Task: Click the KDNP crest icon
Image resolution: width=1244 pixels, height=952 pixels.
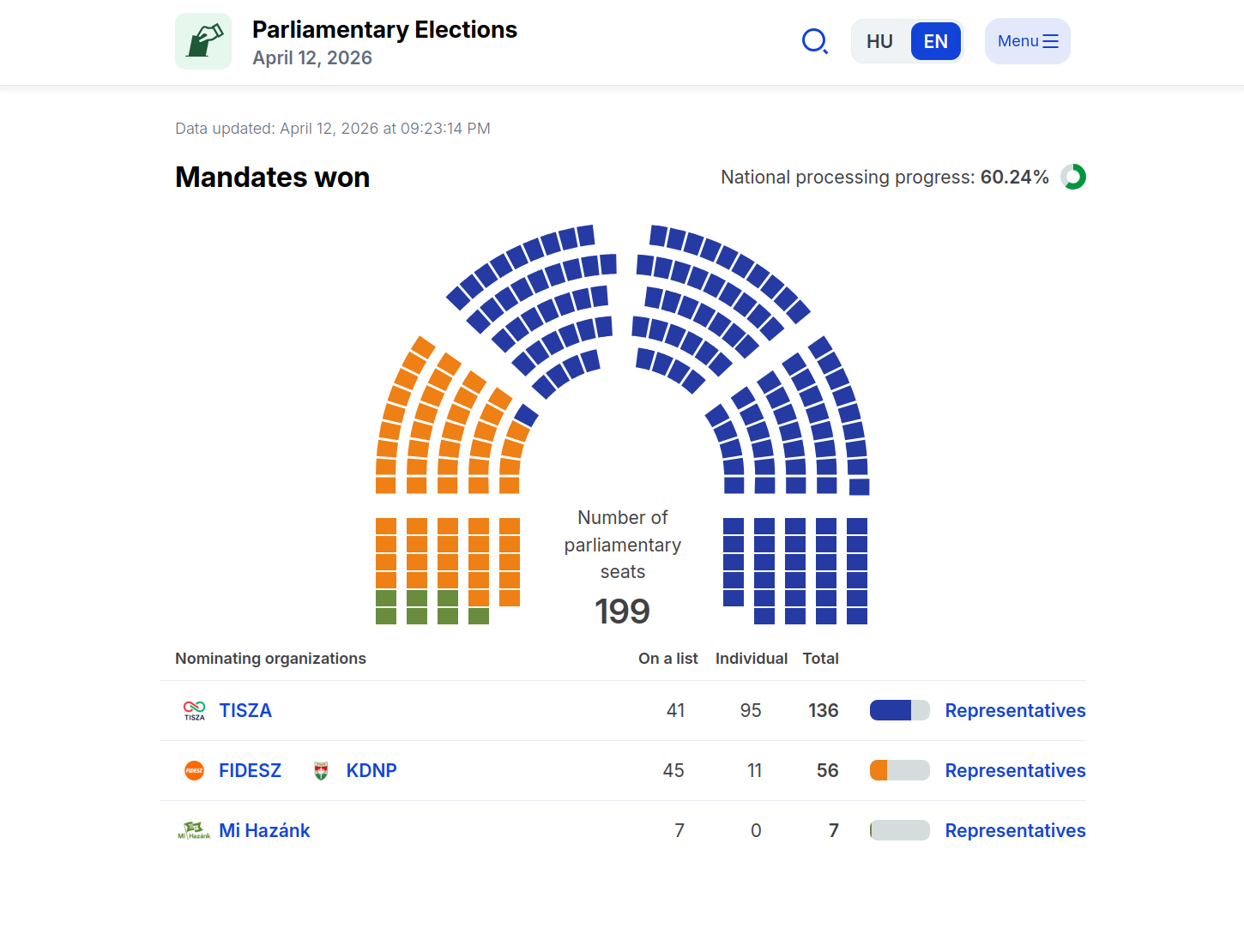Action: 321,770
